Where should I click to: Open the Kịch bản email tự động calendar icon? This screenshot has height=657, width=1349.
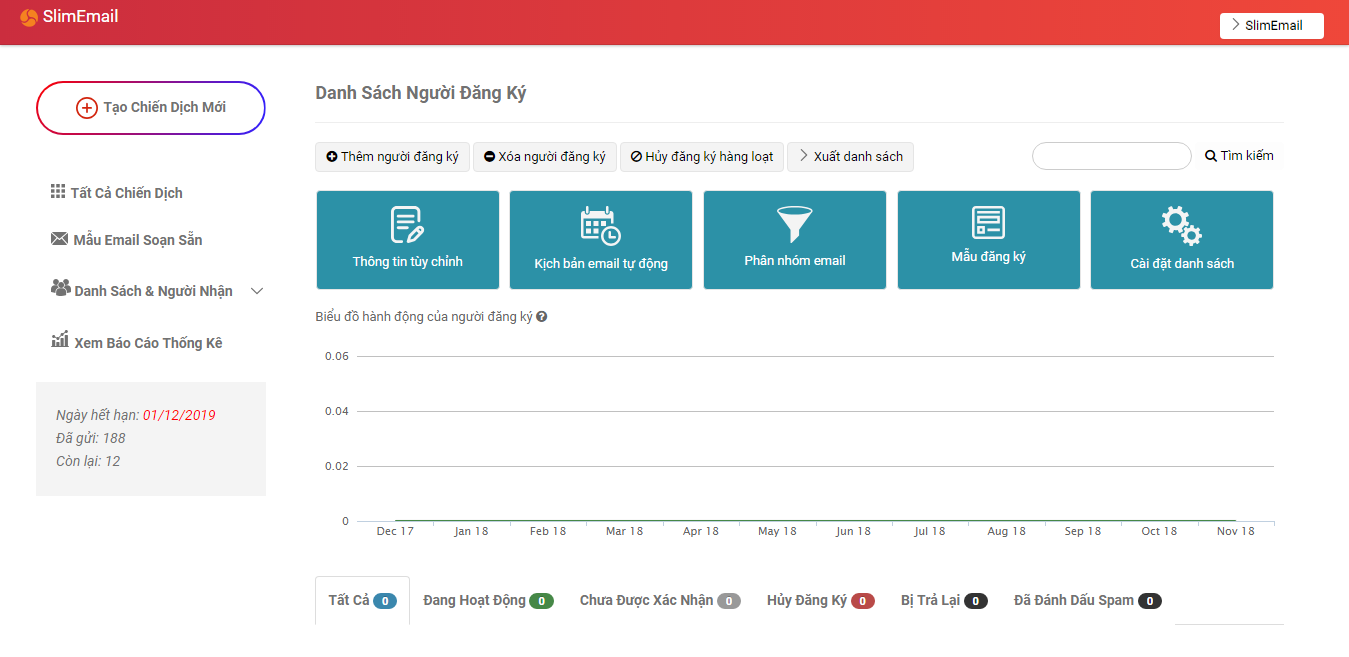click(x=600, y=225)
